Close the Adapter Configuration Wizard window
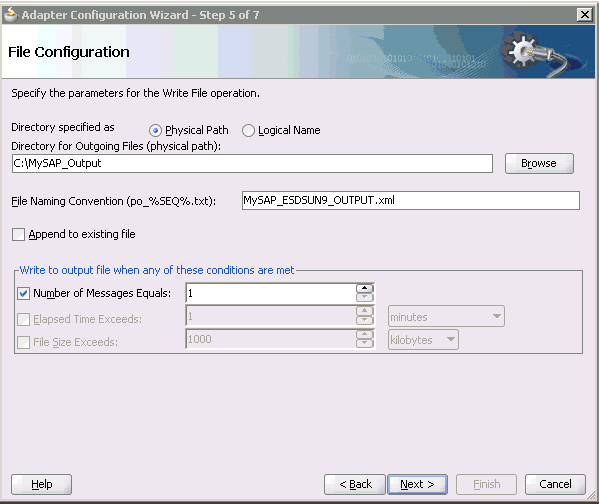The image size is (599, 504). click(584, 15)
